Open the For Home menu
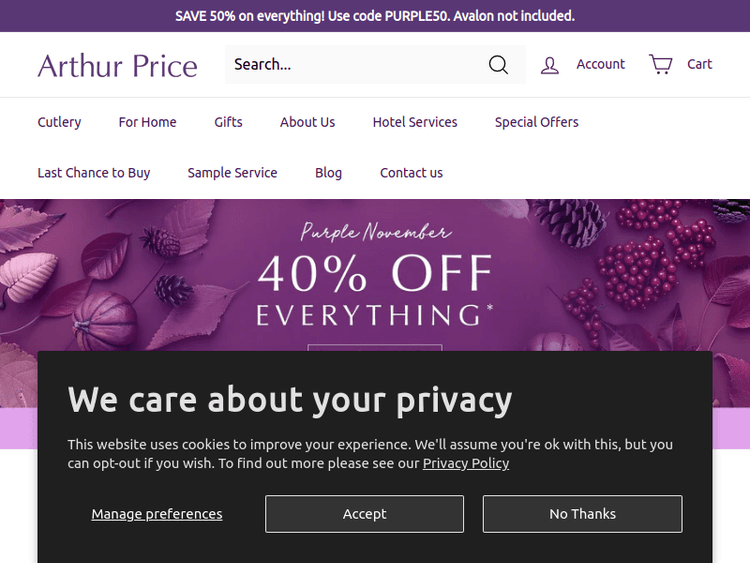 point(147,122)
